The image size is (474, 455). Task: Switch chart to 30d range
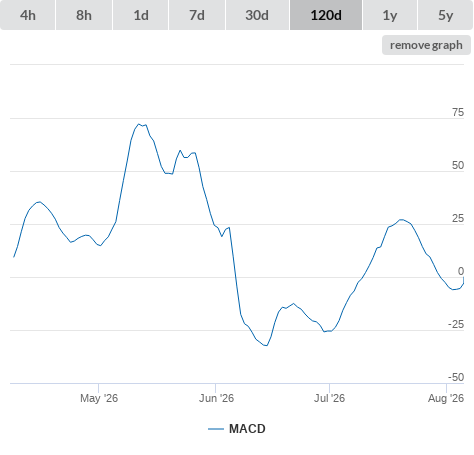coord(257,15)
